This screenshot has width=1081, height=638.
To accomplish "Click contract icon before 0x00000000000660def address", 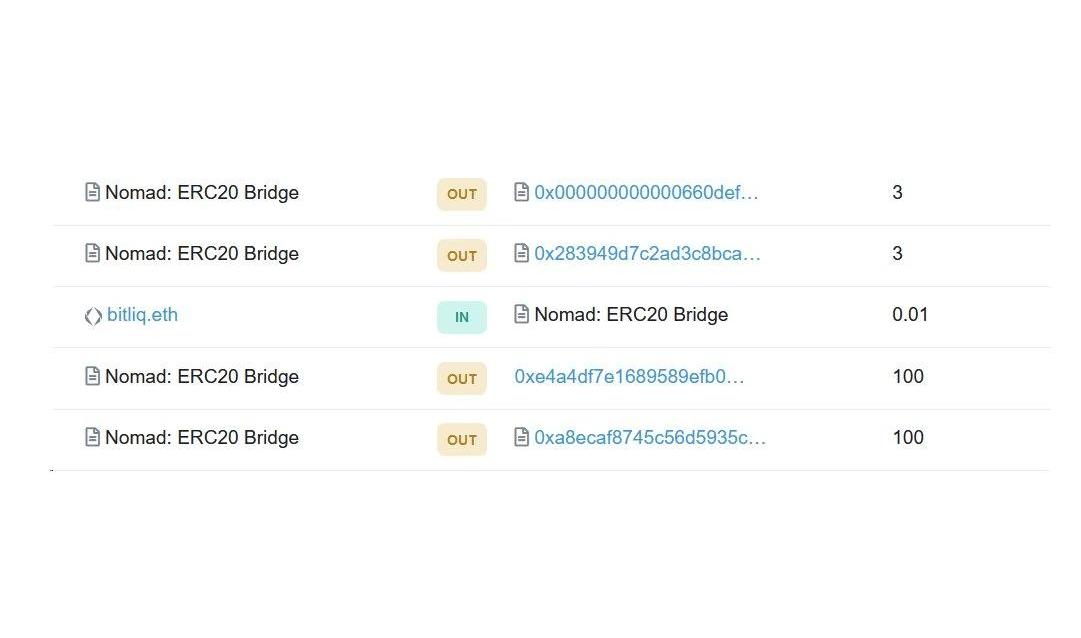I will pos(522,192).
